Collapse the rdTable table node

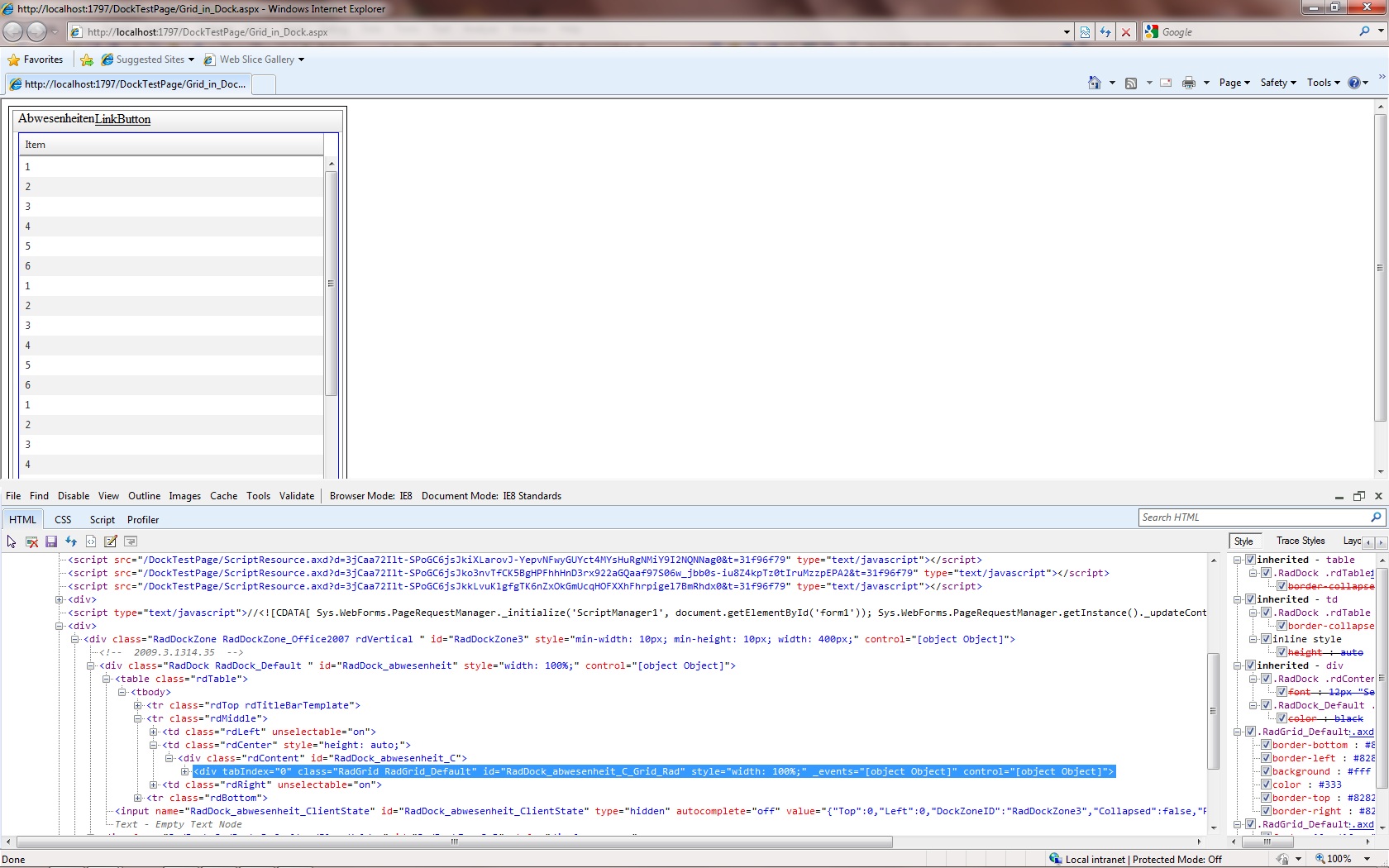click(x=106, y=679)
